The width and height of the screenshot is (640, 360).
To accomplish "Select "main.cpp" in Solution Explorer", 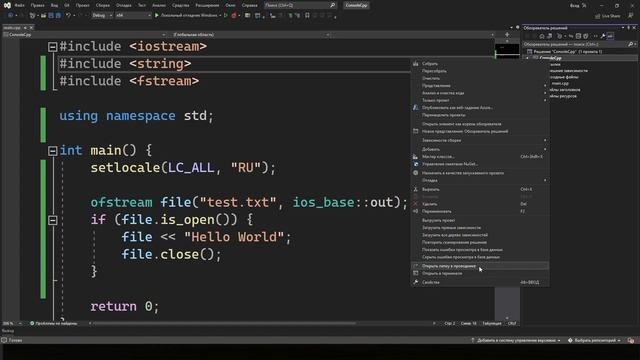I will (560, 83).
